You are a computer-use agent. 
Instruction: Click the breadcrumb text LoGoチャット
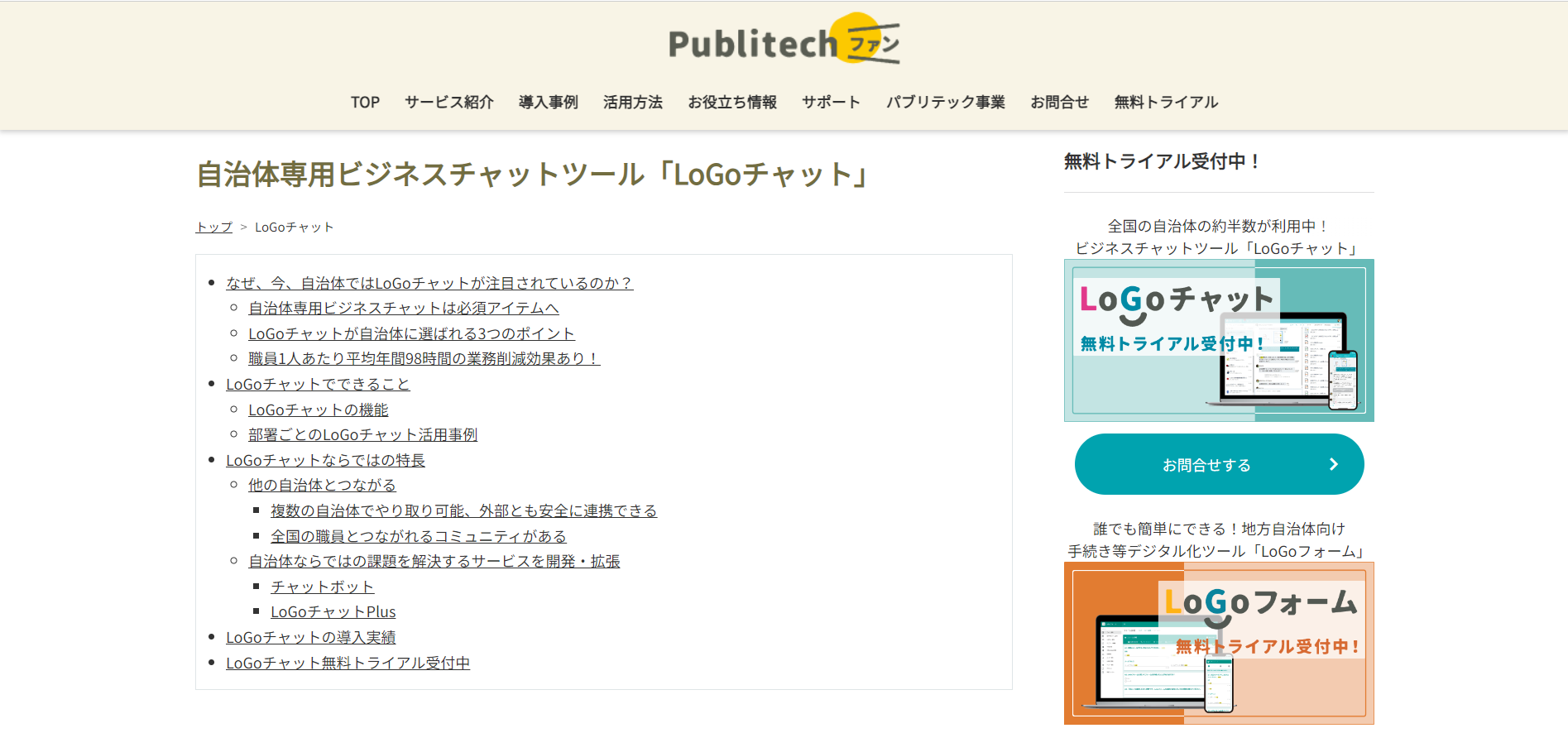click(x=295, y=227)
